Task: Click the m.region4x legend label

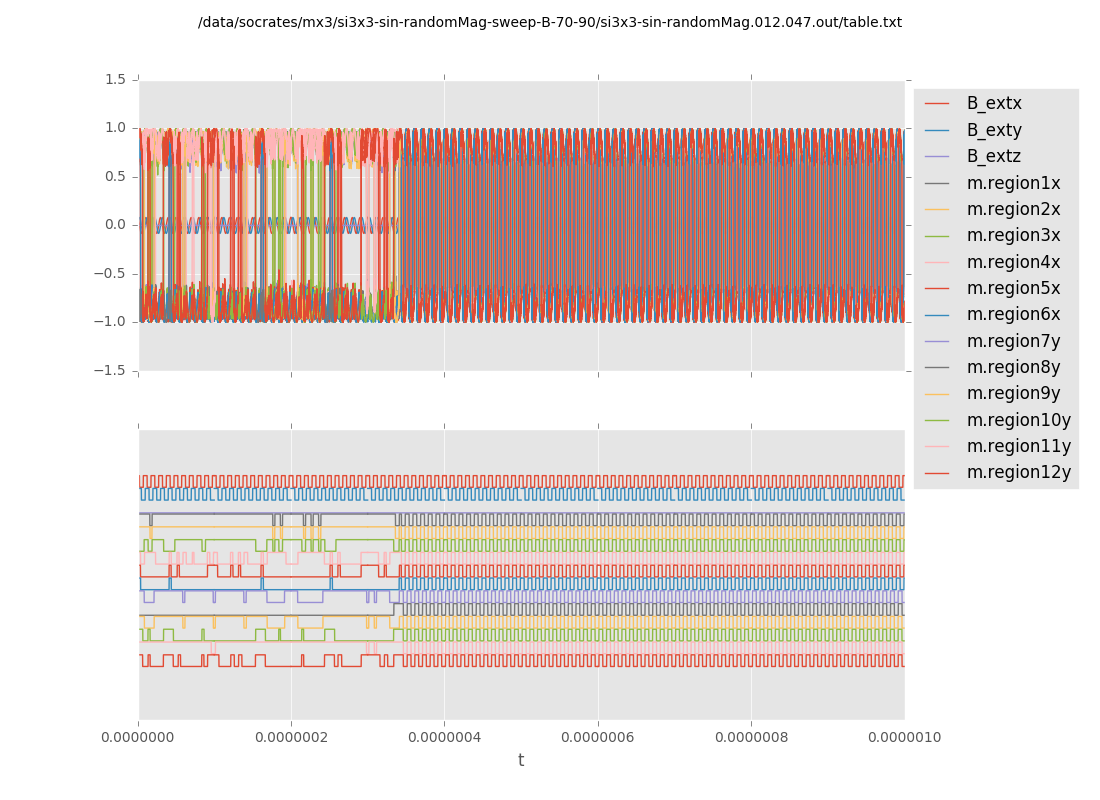Action: [x=1013, y=262]
